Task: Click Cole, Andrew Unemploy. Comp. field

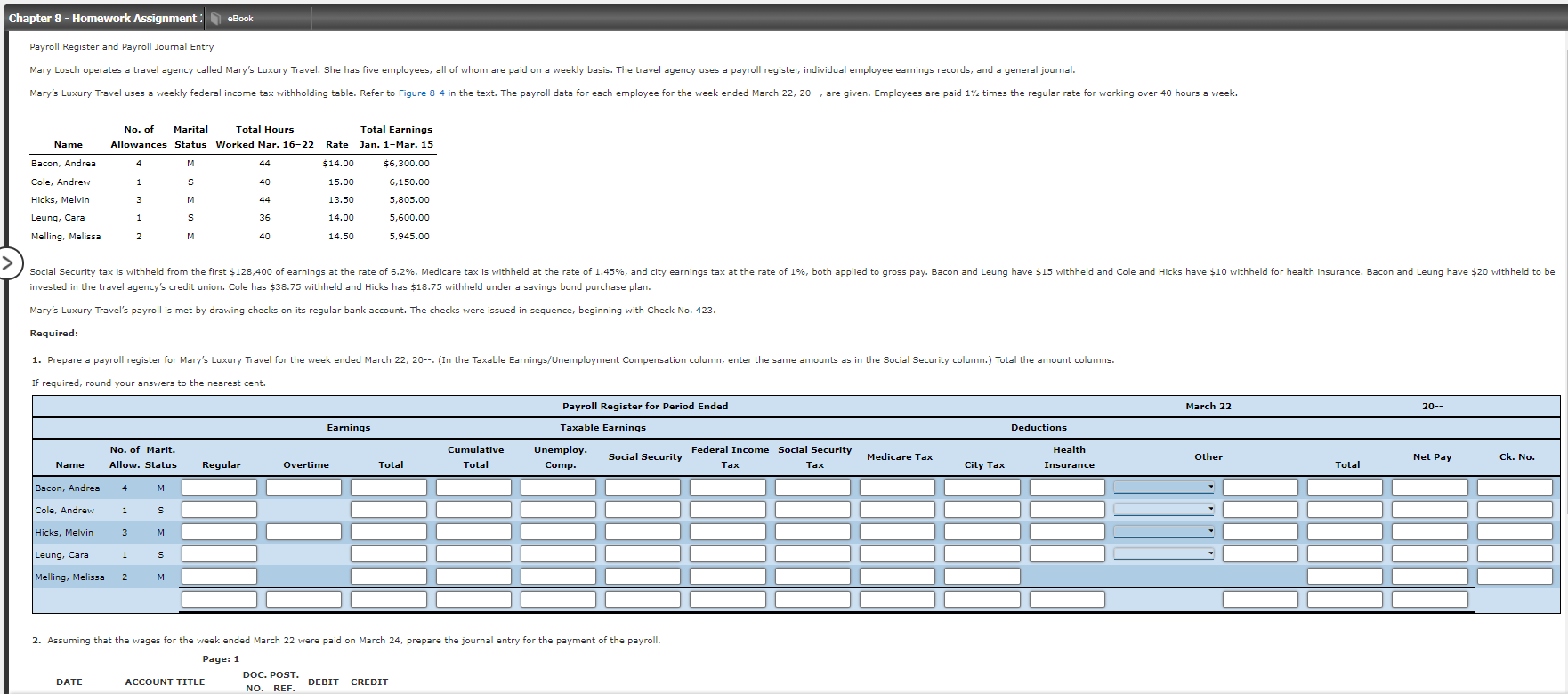Action: (x=558, y=510)
